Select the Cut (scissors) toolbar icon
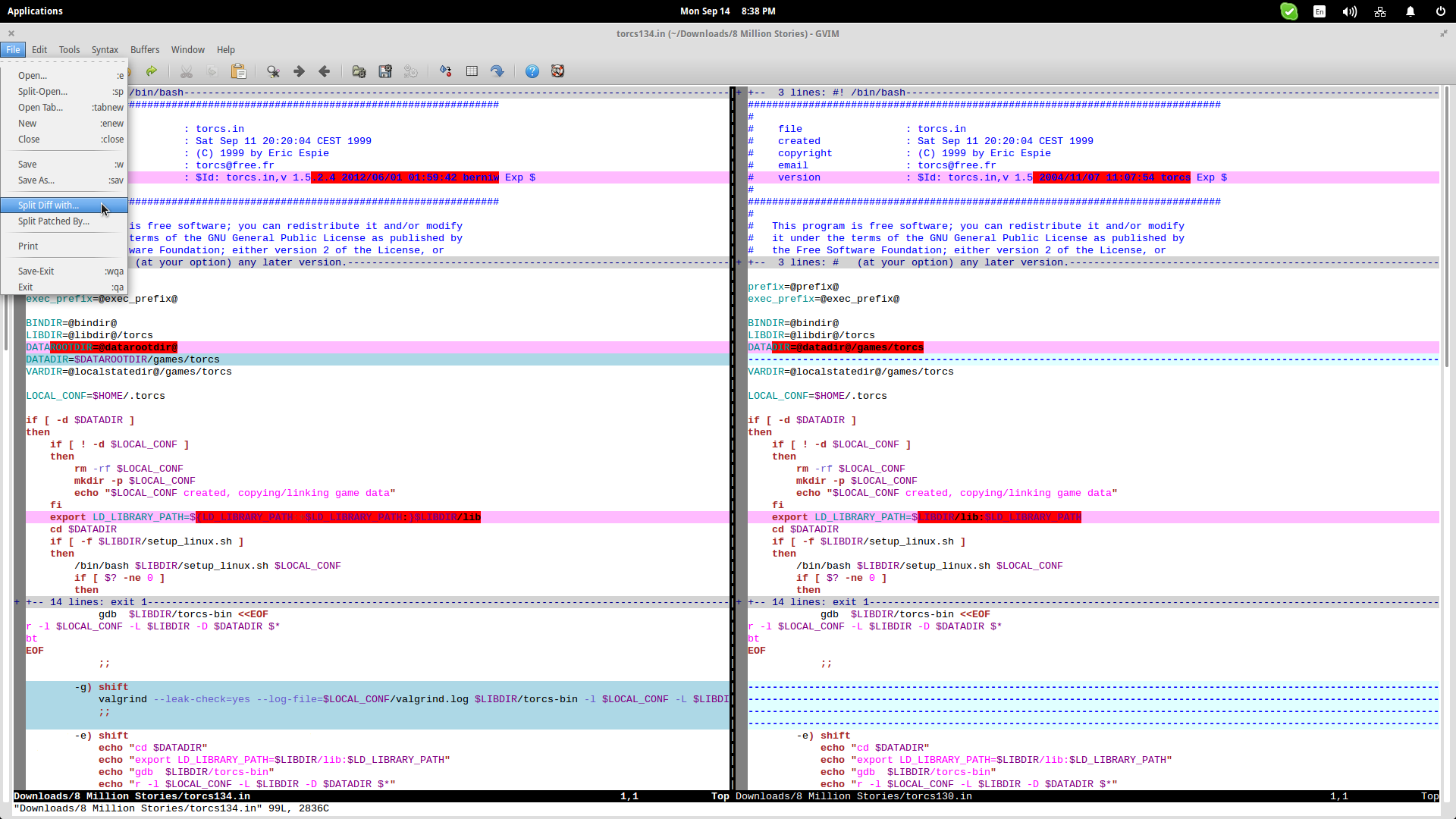 pyautogui.click(x=187, y=71)
